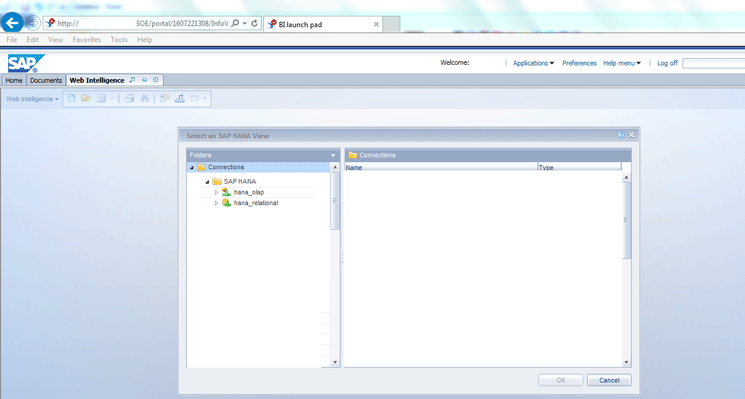Open the address bar dropdown arrow
745x399 pixels.
[x=245, y=23]
